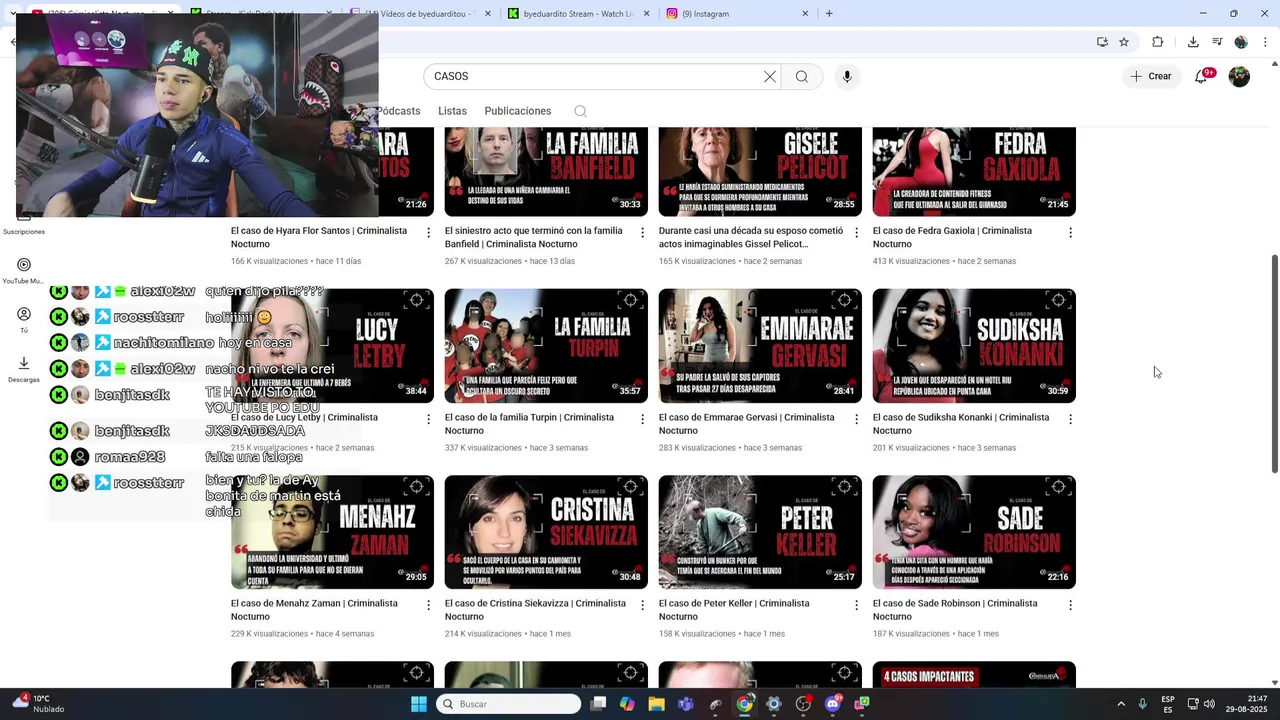Open Chrome profile avatar
The image size is (1280, 720).
pos(1241,42)
